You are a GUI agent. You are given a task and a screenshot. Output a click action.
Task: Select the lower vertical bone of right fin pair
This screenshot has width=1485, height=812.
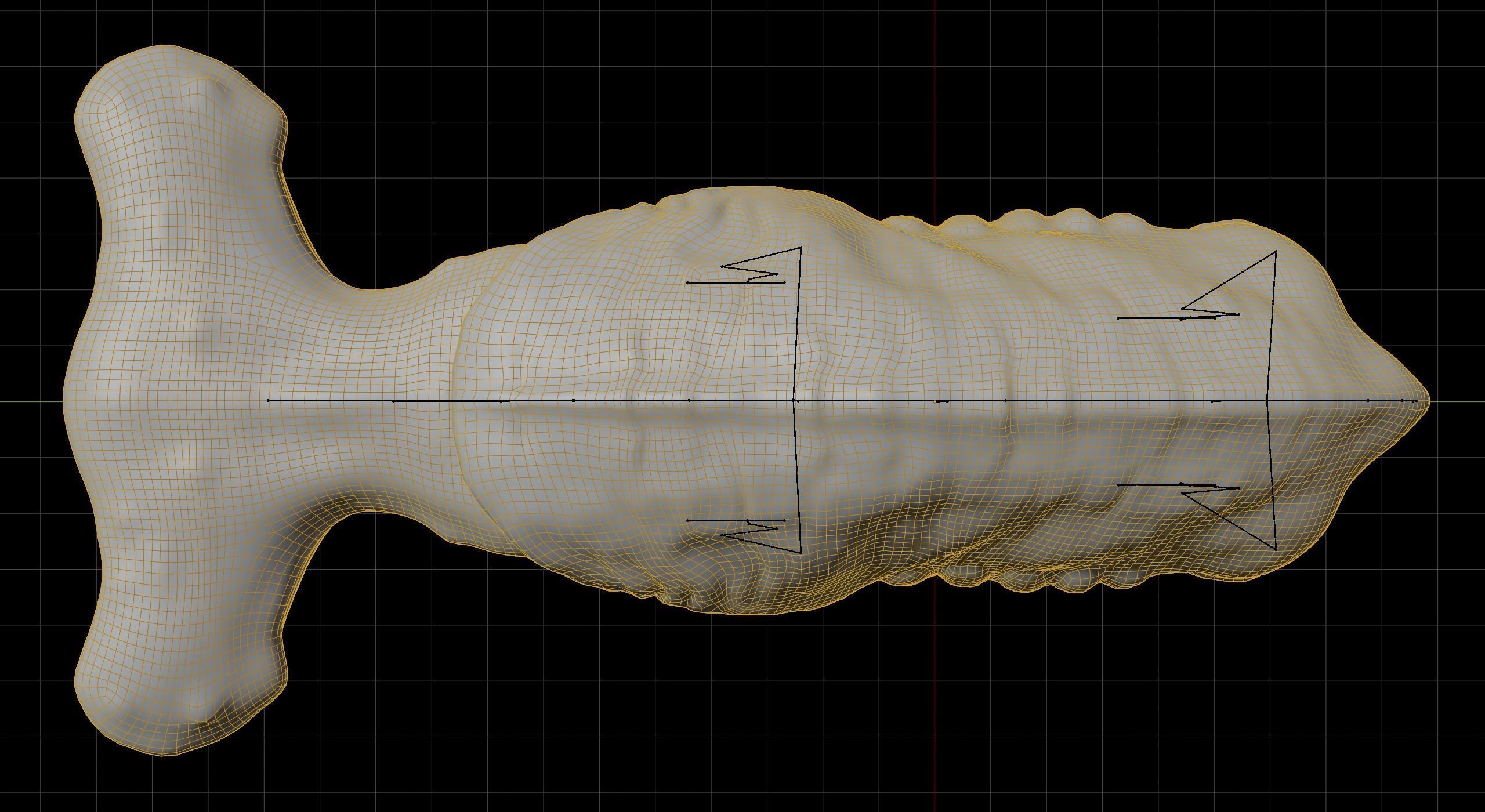point(1271,475)
